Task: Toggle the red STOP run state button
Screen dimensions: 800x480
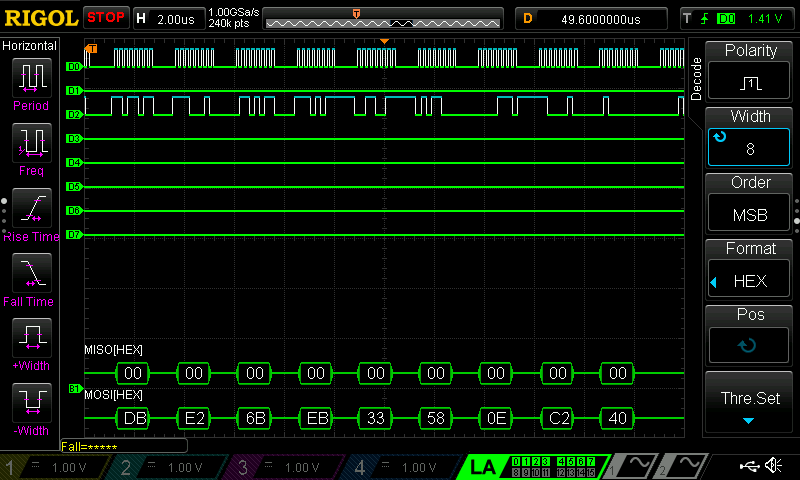Action: 106,17
